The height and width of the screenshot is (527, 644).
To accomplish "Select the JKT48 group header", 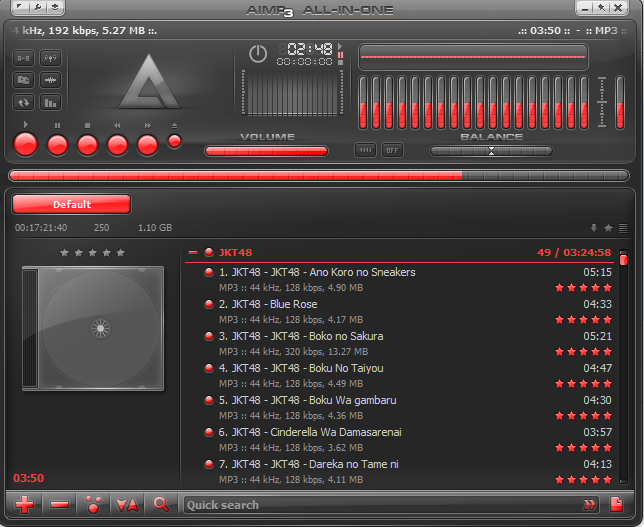I will pos(399,252).
